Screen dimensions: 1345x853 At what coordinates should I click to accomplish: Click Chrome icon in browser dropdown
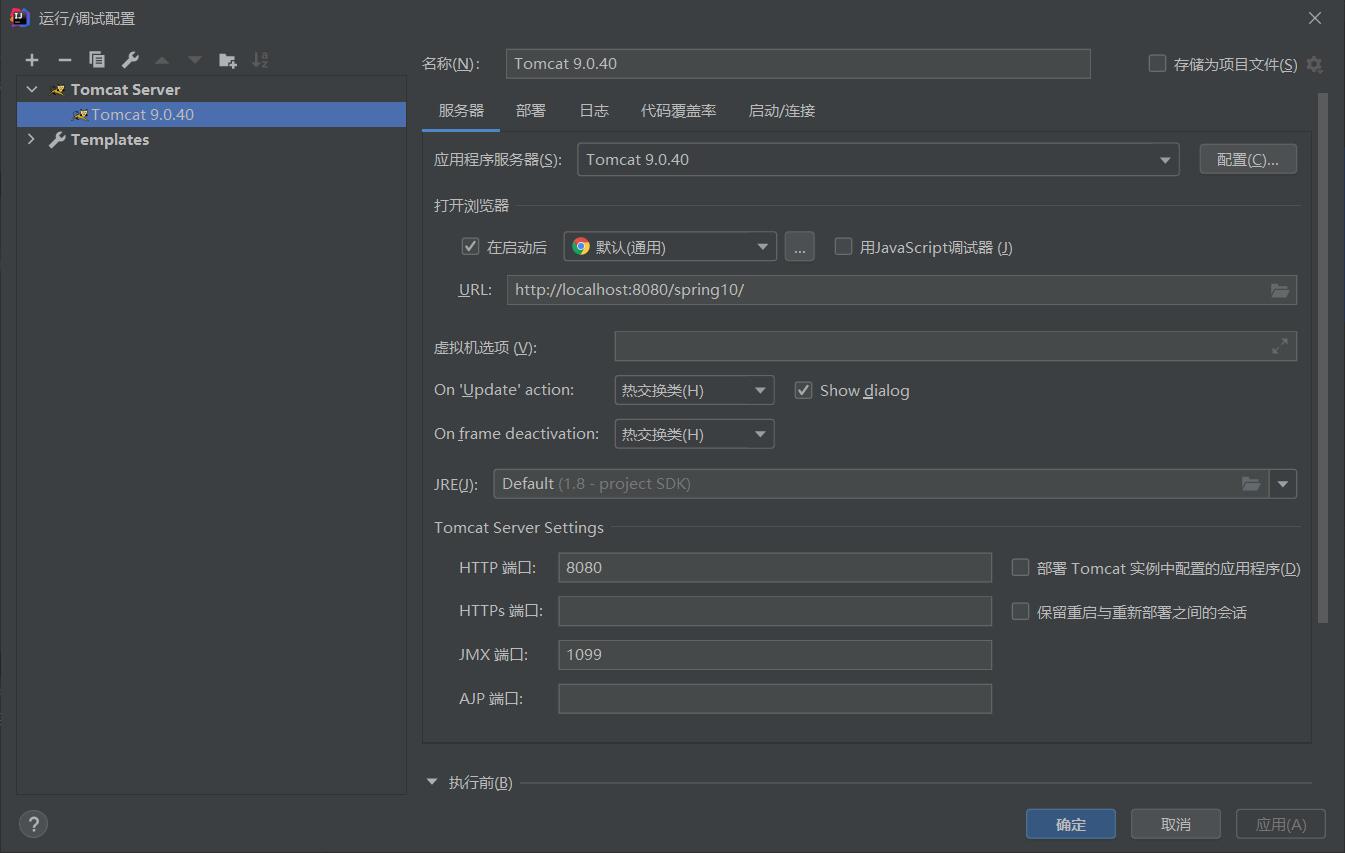pos(581,246)
